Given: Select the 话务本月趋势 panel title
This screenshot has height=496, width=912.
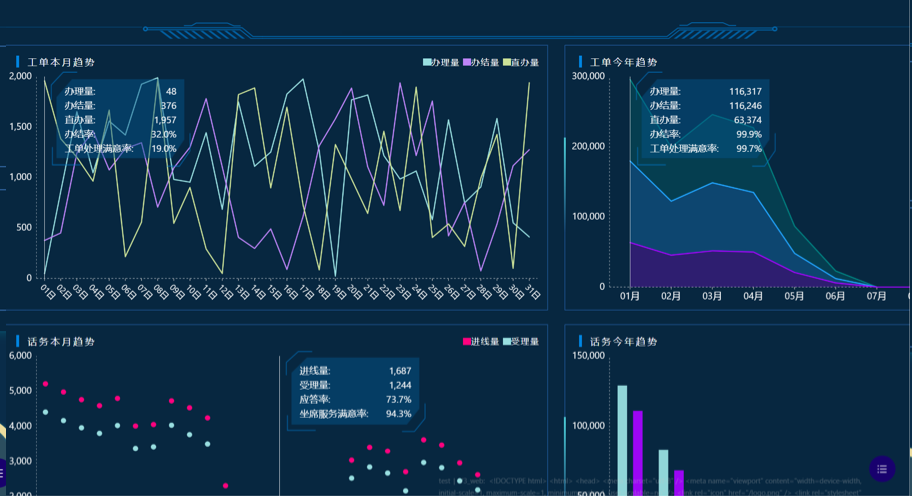Looking at the screenshot, I should (61, 341).
